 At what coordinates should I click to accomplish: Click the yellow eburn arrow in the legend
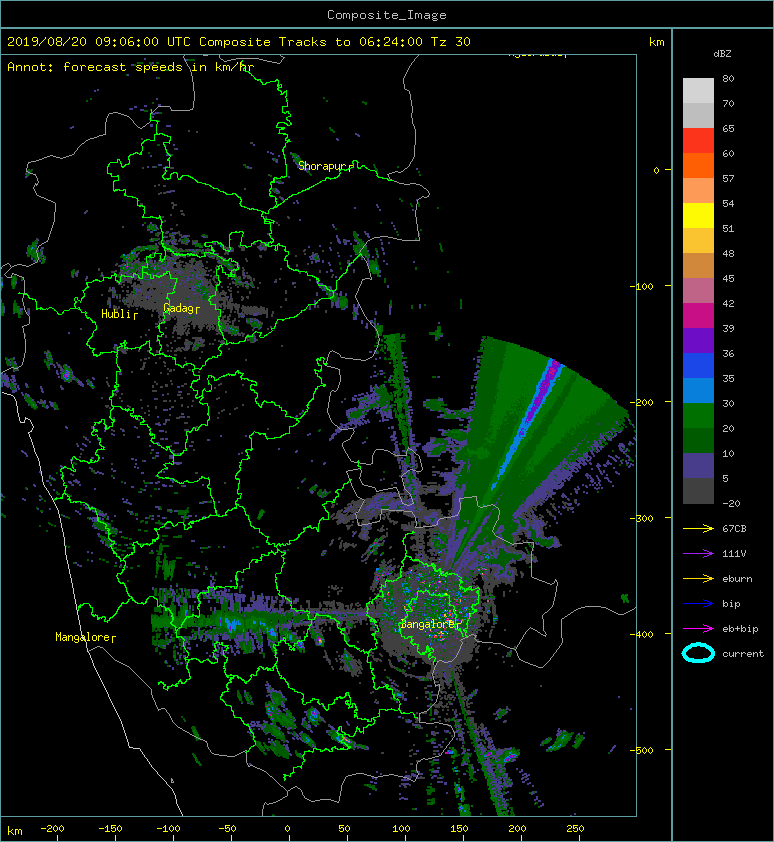pyautogui.click(x=698, y=579)
